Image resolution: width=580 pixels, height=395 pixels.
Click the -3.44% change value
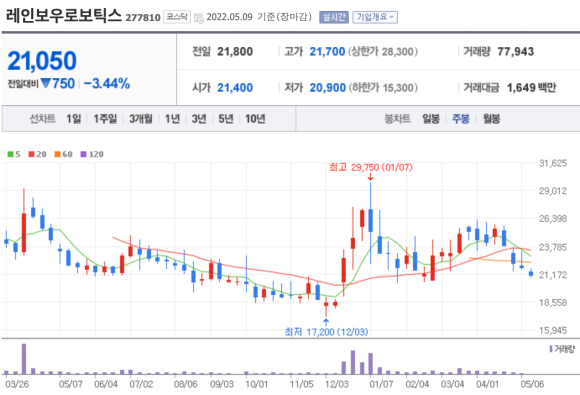click(107, 84)
